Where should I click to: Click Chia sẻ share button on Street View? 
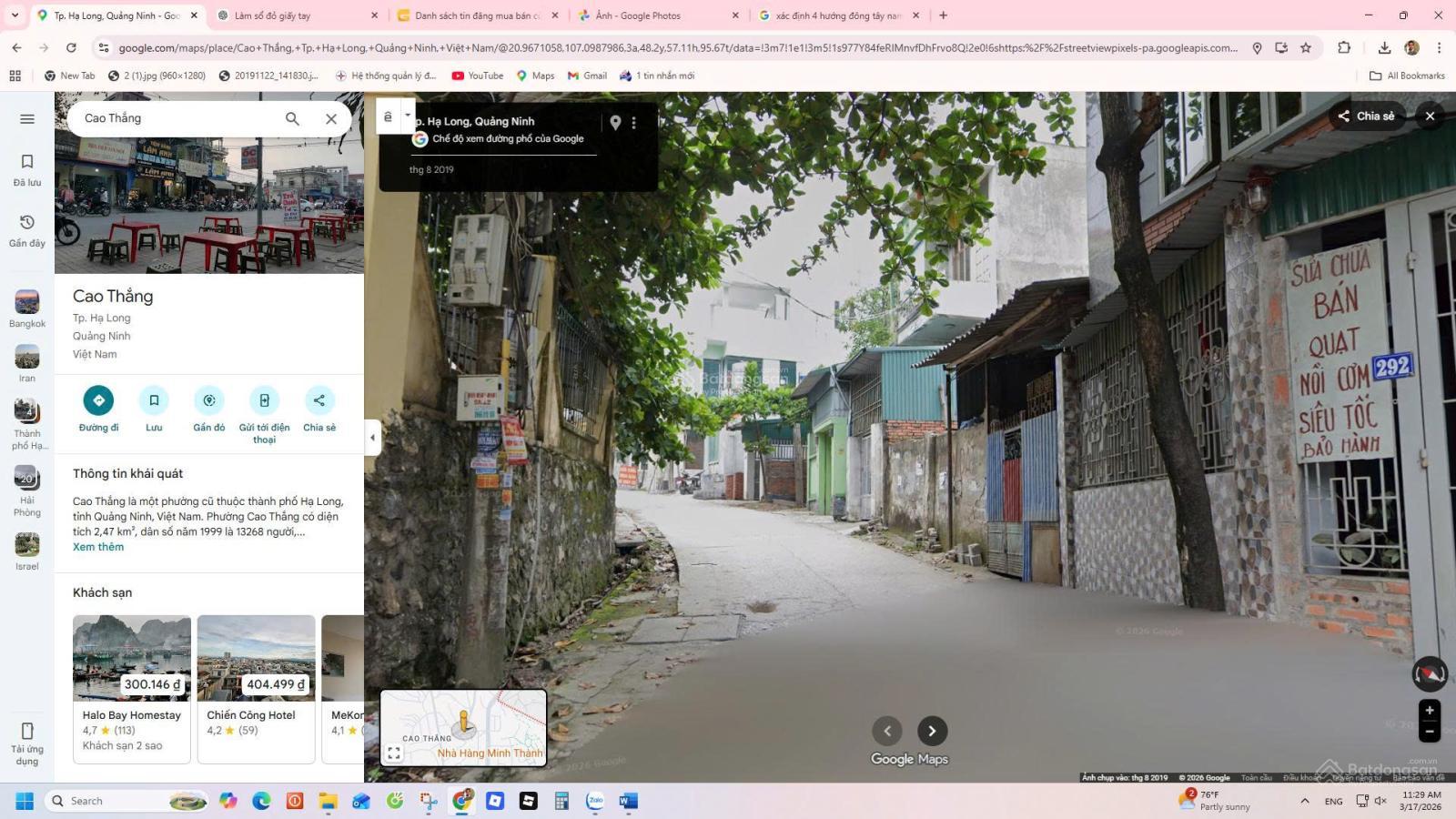click(1366, 116)
